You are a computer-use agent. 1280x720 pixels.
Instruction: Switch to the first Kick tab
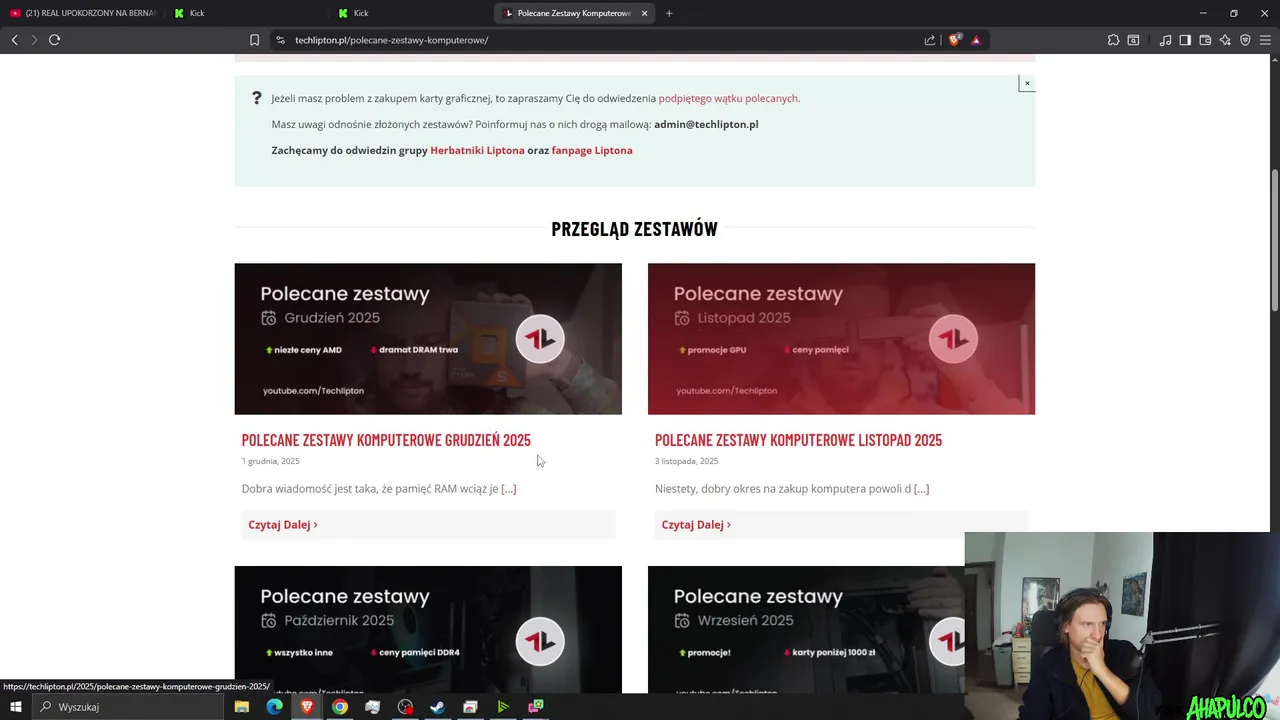point(245,13)
